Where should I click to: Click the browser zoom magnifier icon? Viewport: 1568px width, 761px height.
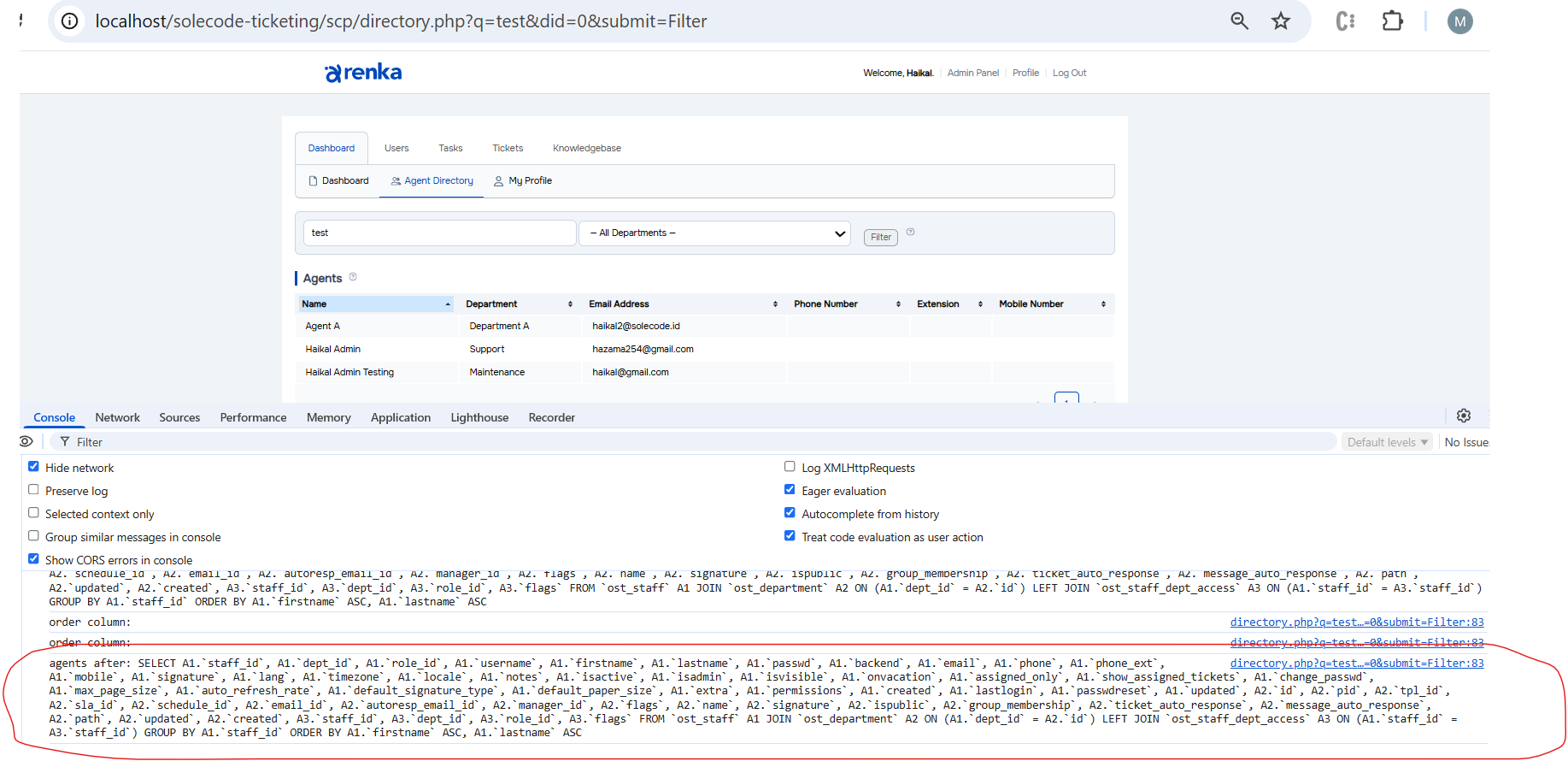pyautogui.click(x=1239, y=21)
